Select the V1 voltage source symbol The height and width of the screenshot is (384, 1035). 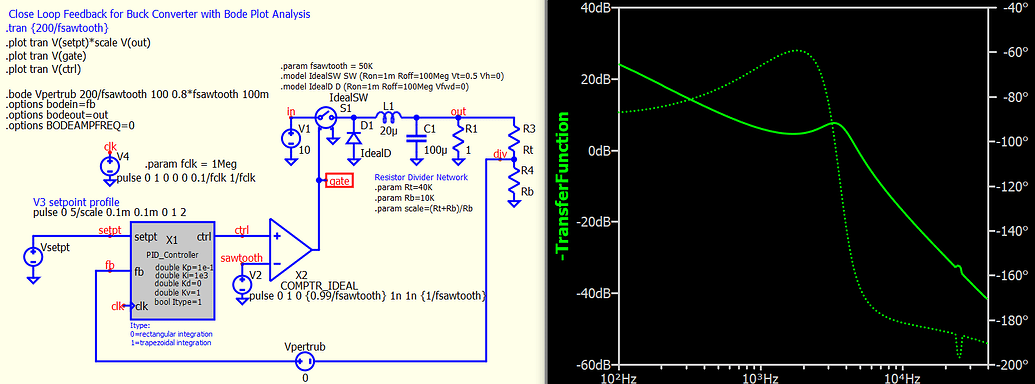point(290,140)
